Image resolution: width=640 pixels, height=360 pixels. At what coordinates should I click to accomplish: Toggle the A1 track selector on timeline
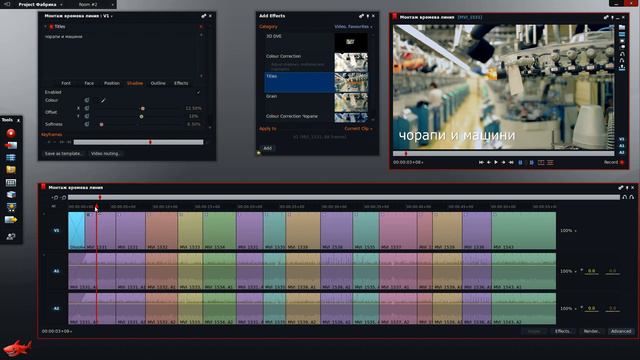pos(56,271)
